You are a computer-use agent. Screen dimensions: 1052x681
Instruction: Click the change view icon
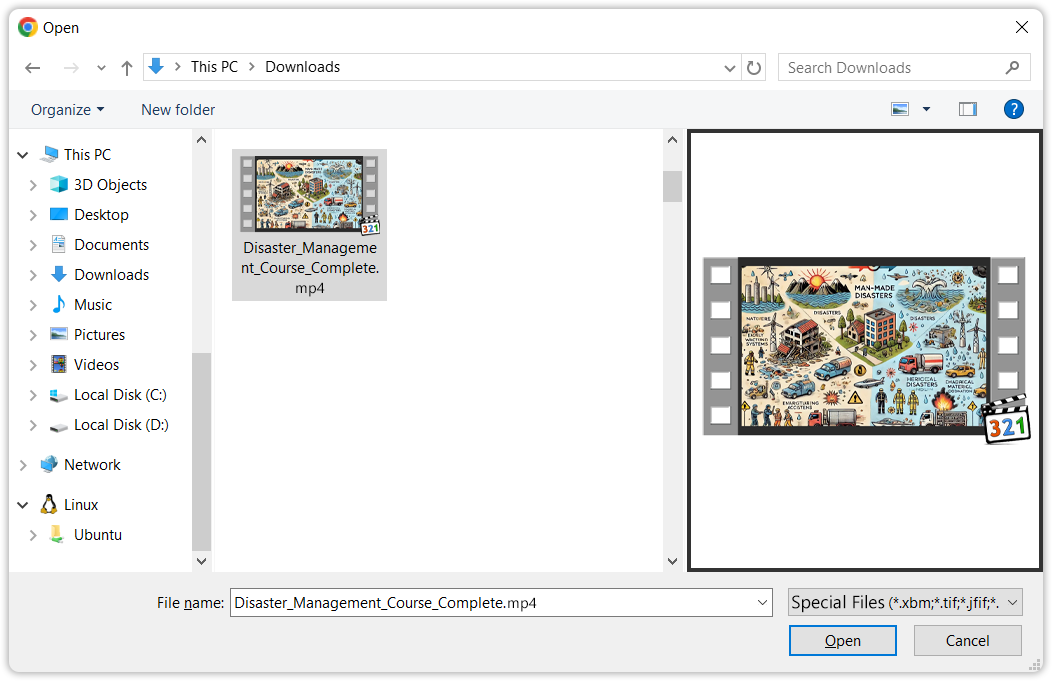(x=900, y=109)
